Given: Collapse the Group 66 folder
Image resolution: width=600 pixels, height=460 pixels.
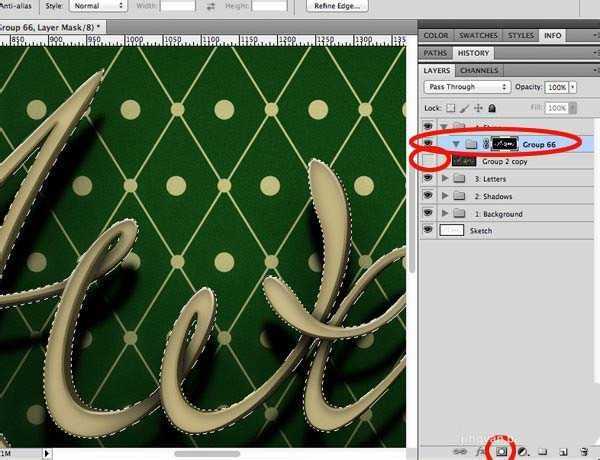Looking at the screenshot, I should (456, 144).
